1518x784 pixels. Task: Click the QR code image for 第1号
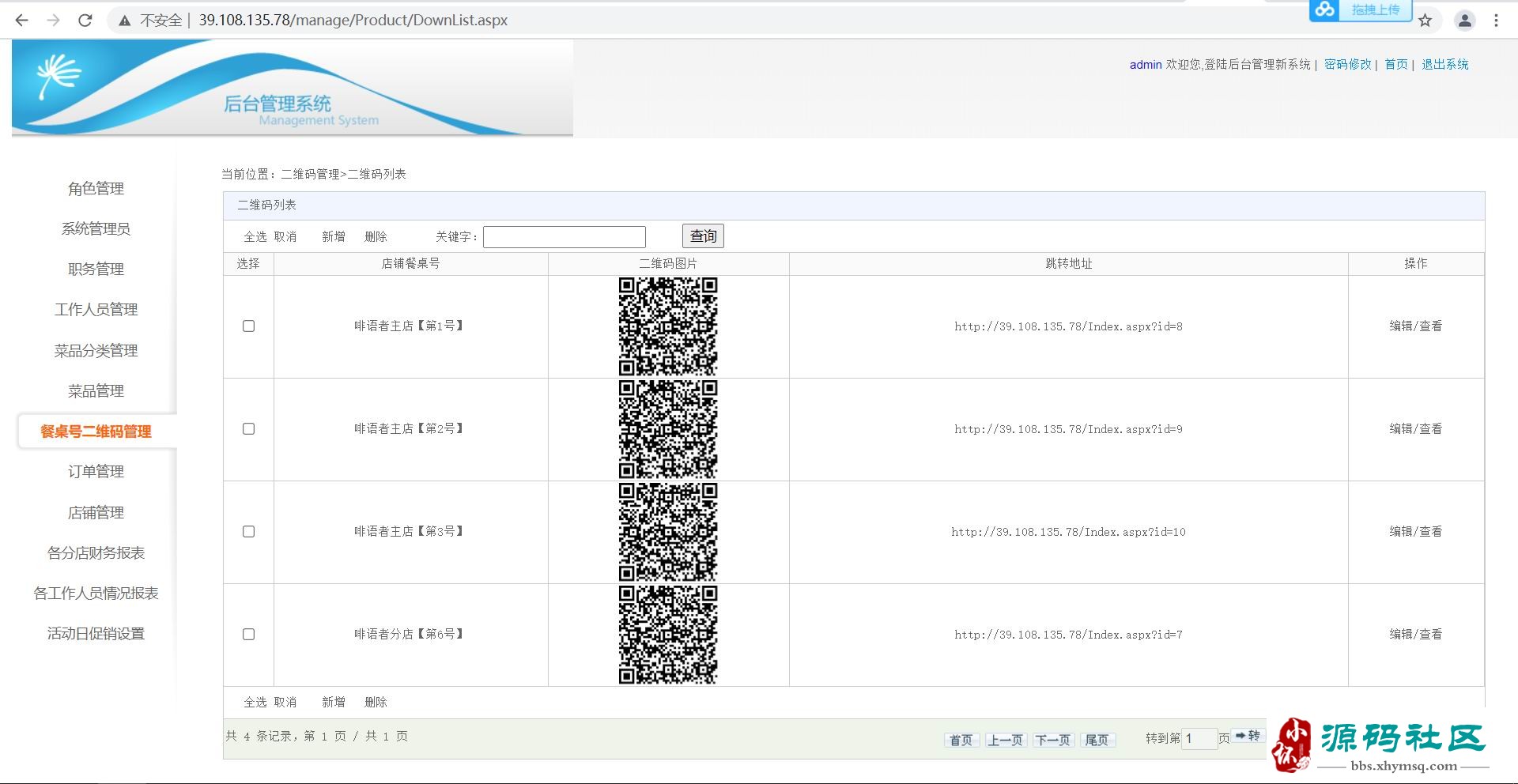[668, 326]
